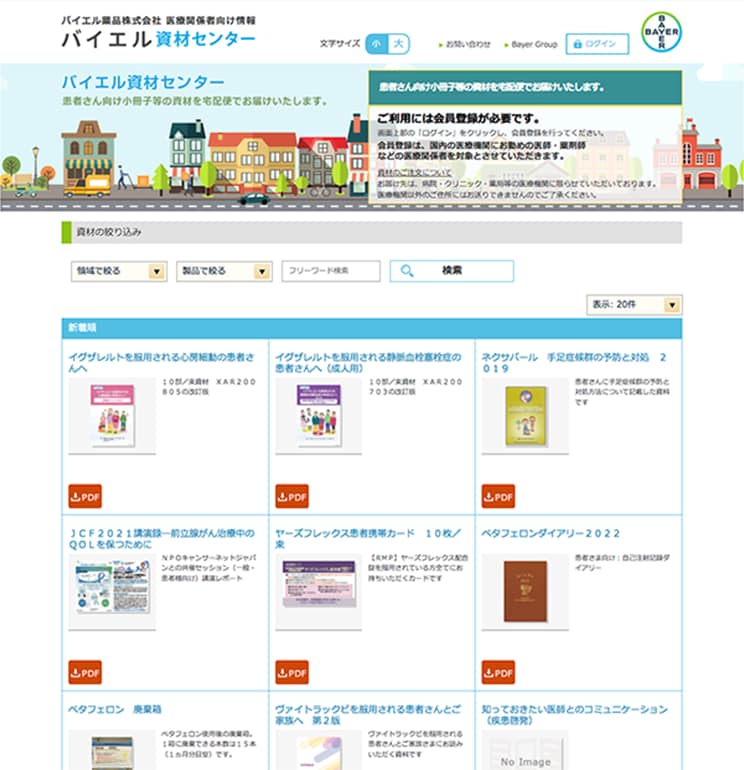
Task: Download PDF for イグザレルト 心房細動 item
Action: point(85,496)
